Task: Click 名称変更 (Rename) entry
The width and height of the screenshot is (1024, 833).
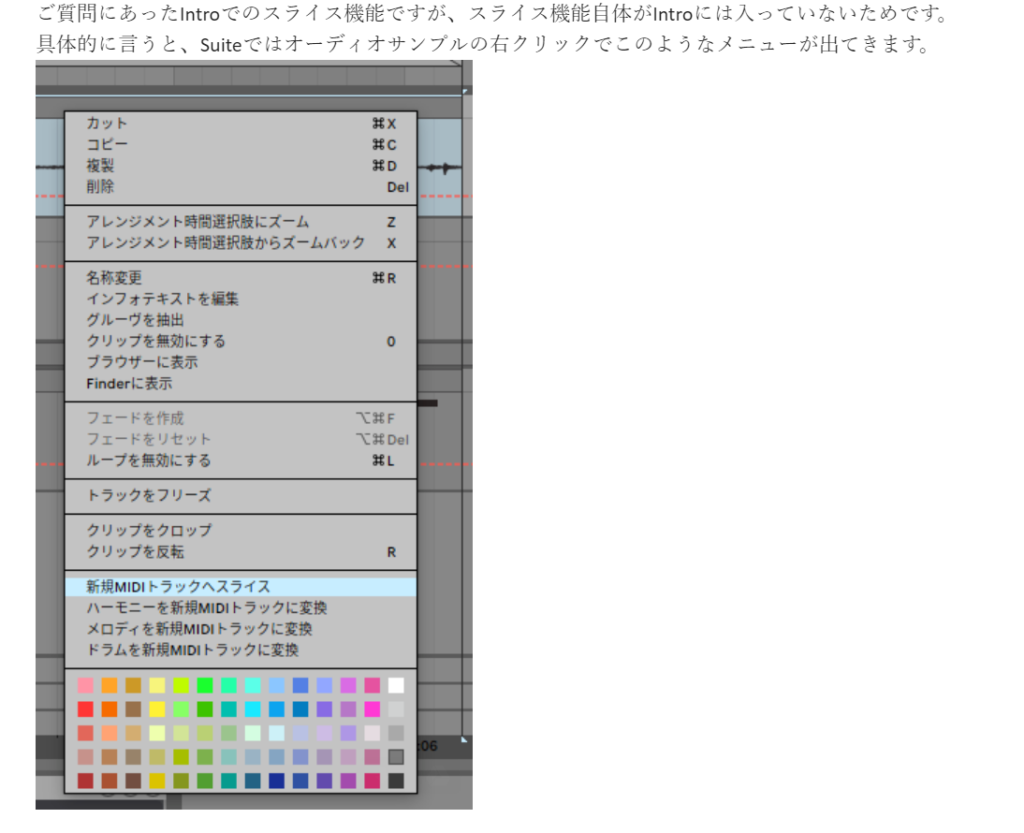Action: (x=115, y=278)
